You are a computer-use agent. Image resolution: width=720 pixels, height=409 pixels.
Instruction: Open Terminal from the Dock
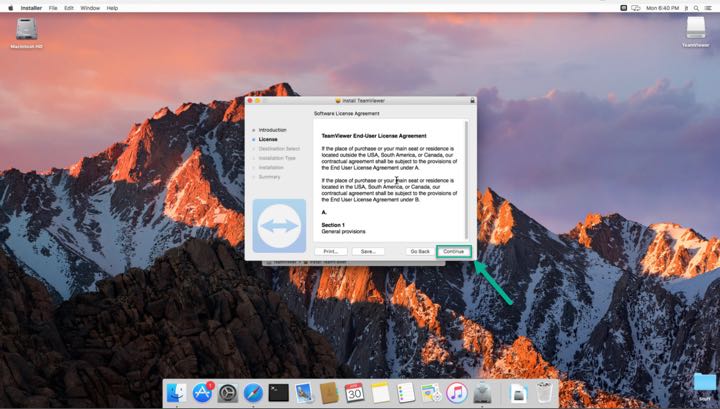278,393
